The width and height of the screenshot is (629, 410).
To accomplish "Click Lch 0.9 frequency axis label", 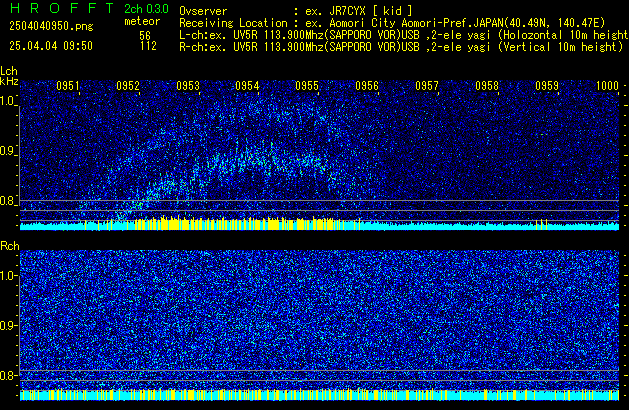I will (8, 151).
